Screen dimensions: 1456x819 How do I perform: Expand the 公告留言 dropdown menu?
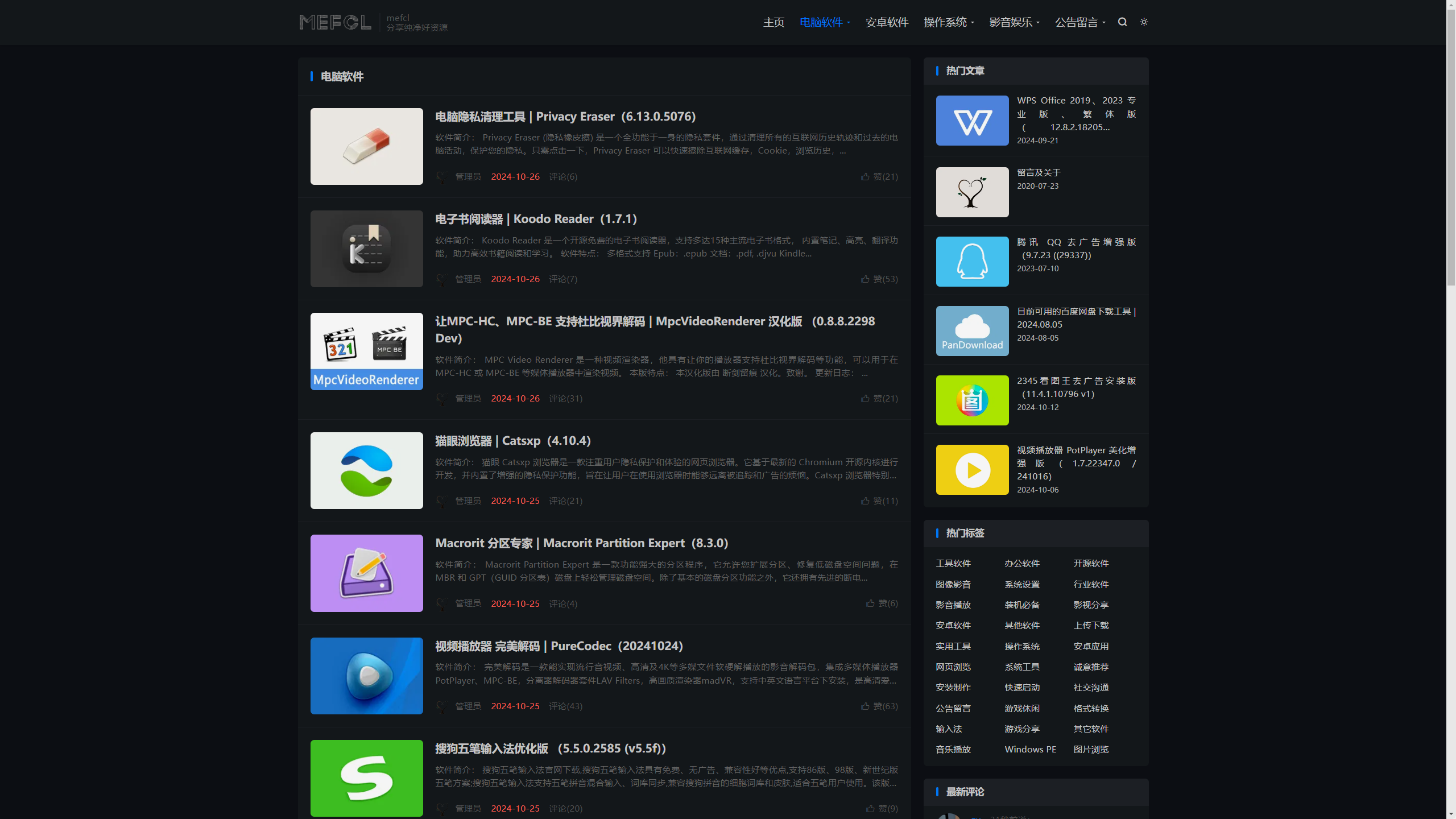1080,22
